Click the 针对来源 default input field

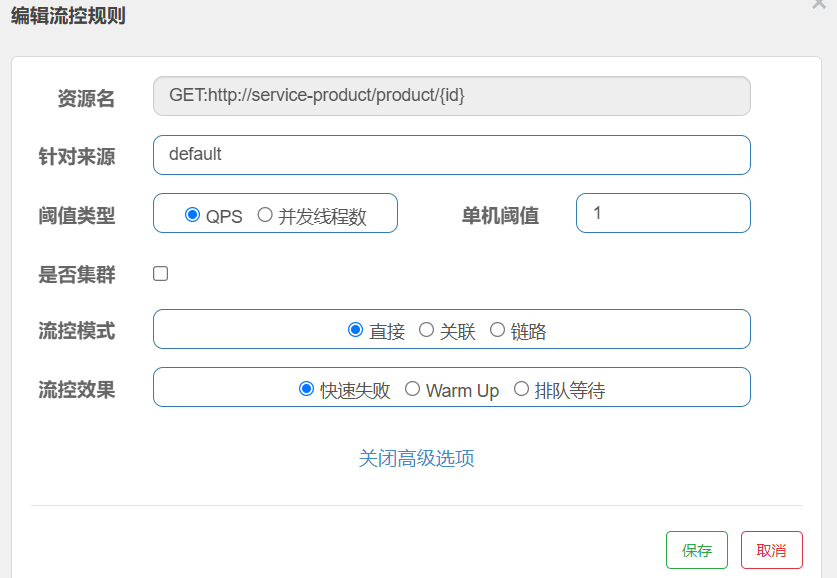click(452, 155)
